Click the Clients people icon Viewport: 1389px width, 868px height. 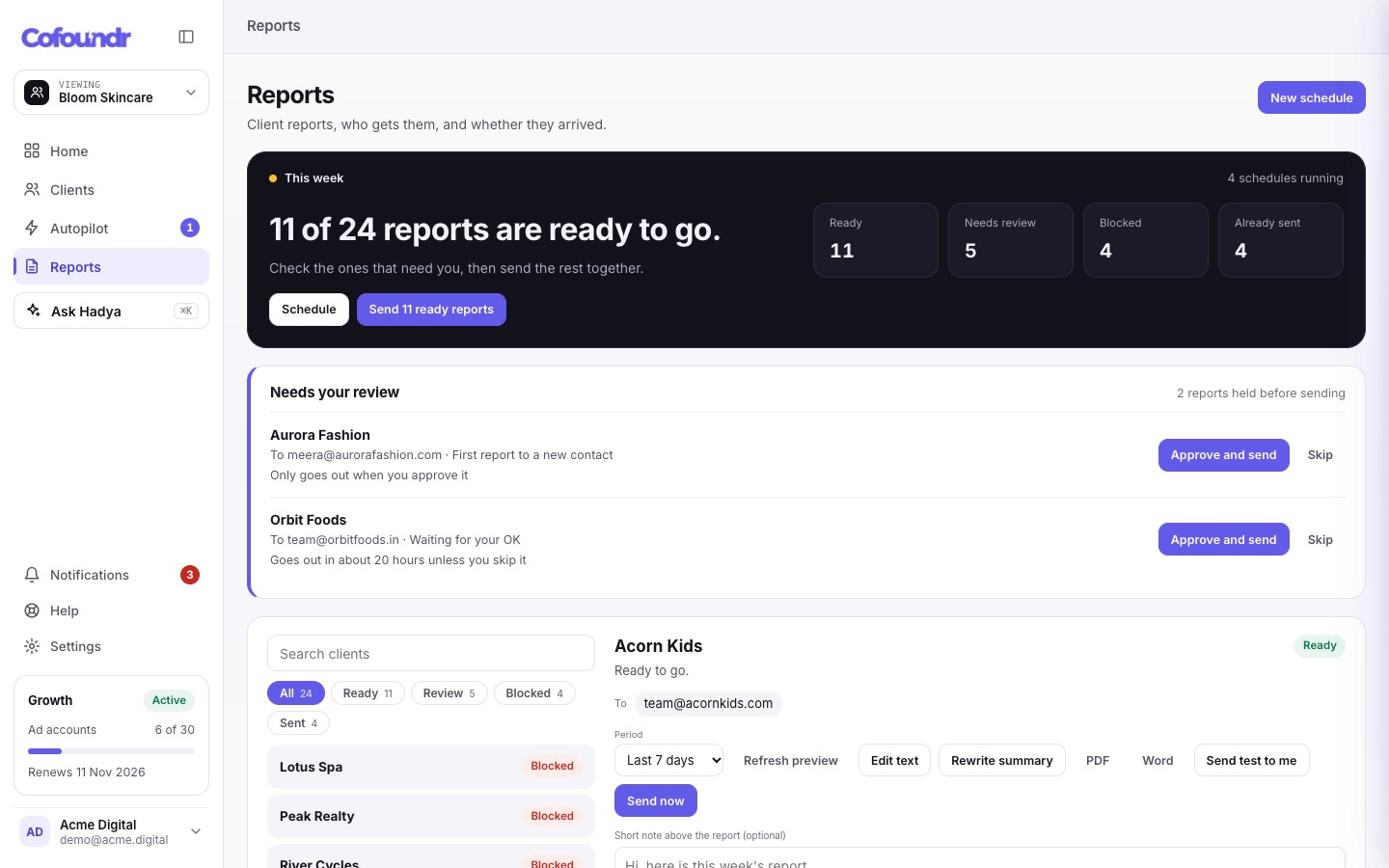tap(32, 189)
